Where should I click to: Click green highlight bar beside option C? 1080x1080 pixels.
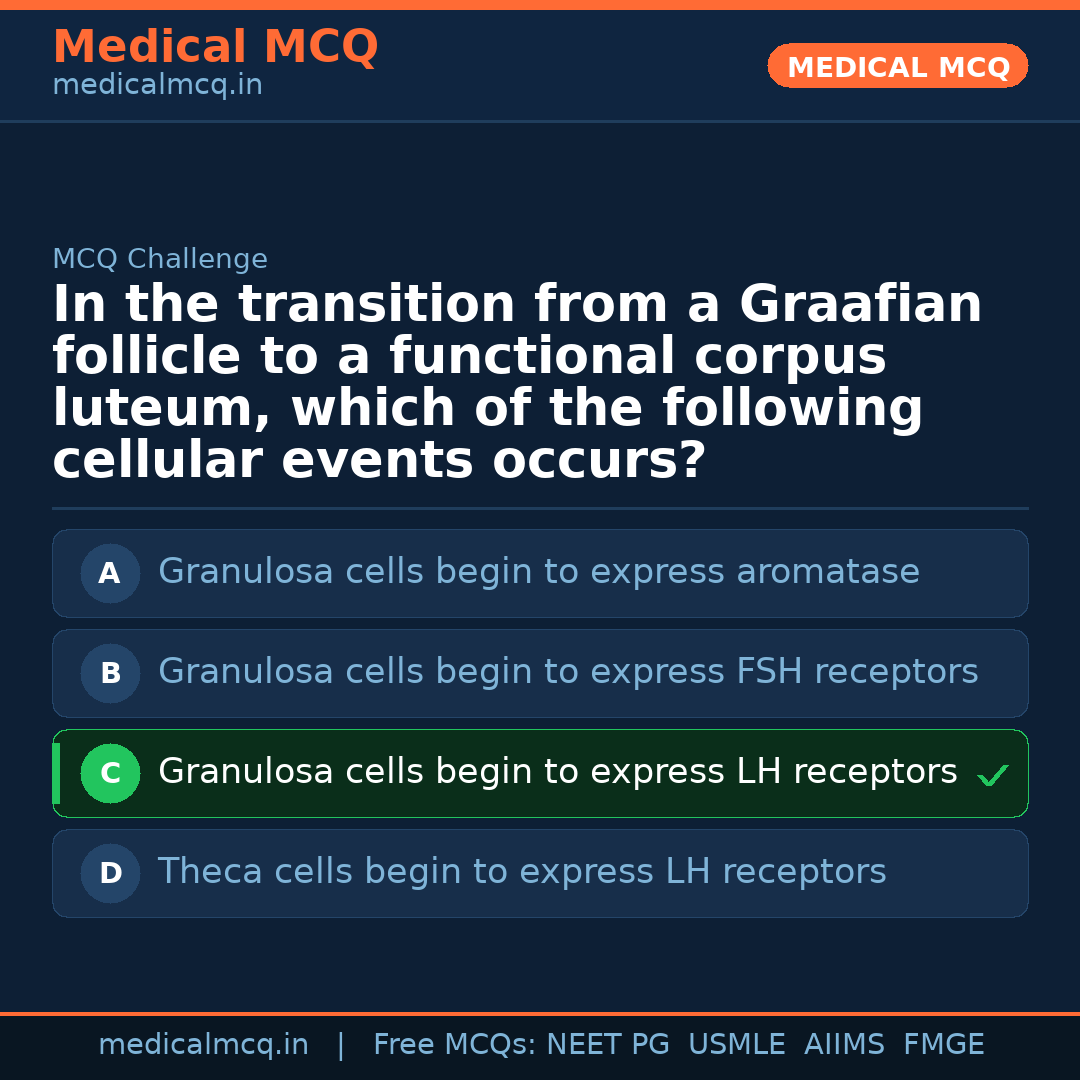point(56,773)
